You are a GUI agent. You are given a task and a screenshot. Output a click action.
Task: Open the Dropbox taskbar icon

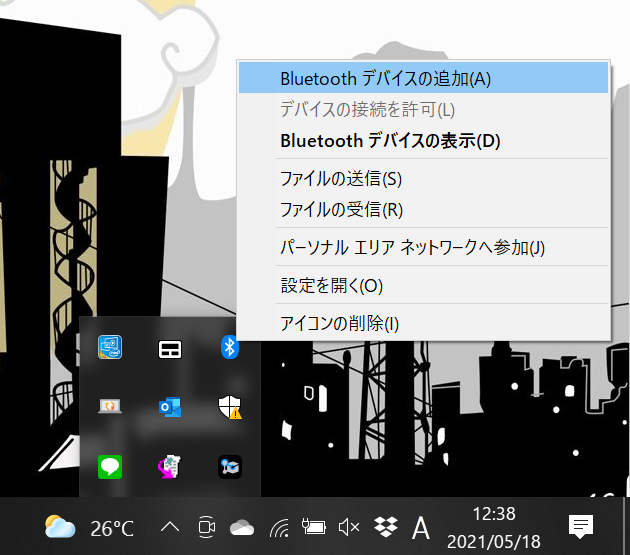click(x=386, y=526)
